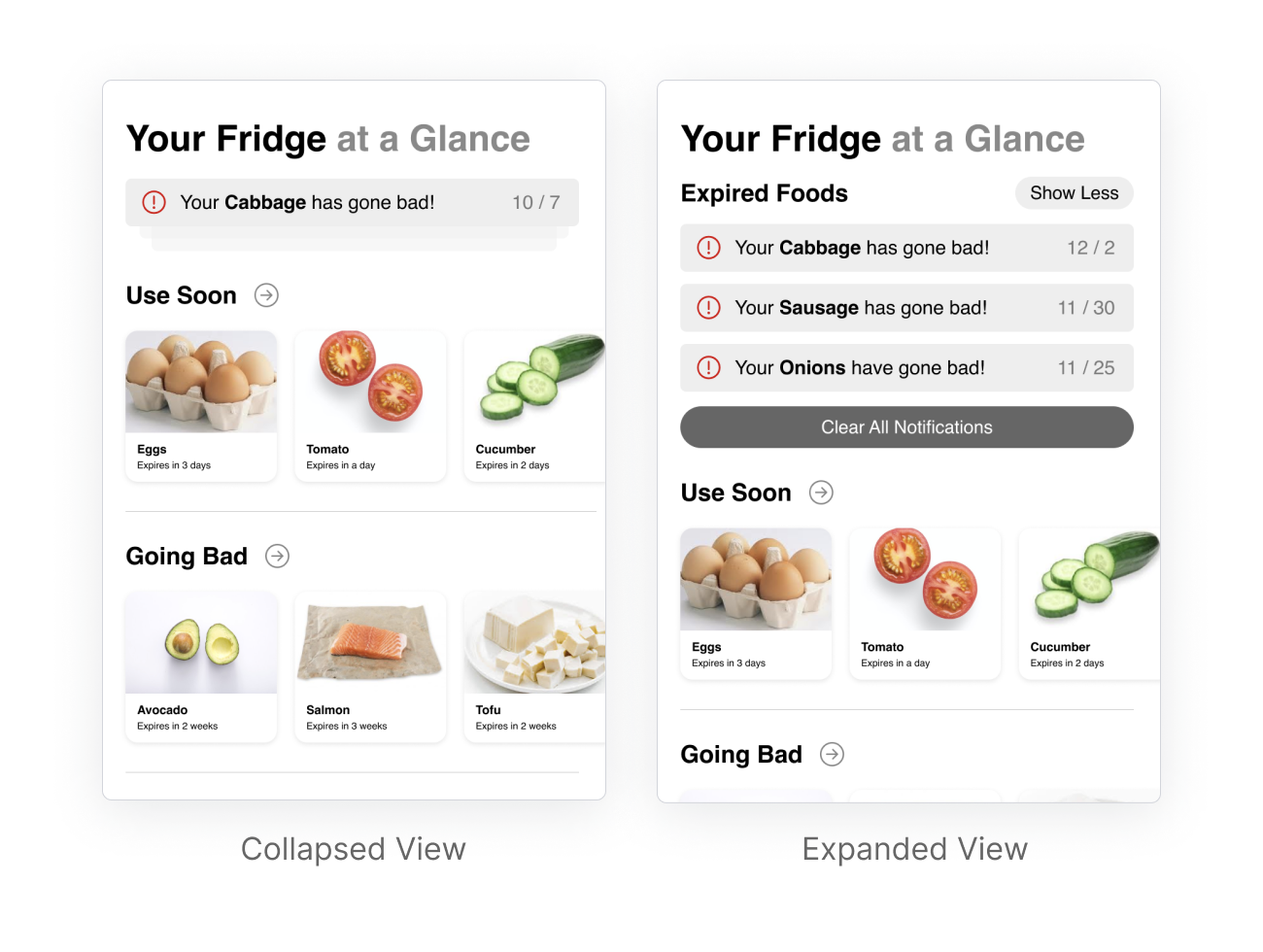Select the Tofu food card
Viewport: 1263px width, 952px height.
pos(534,666)
